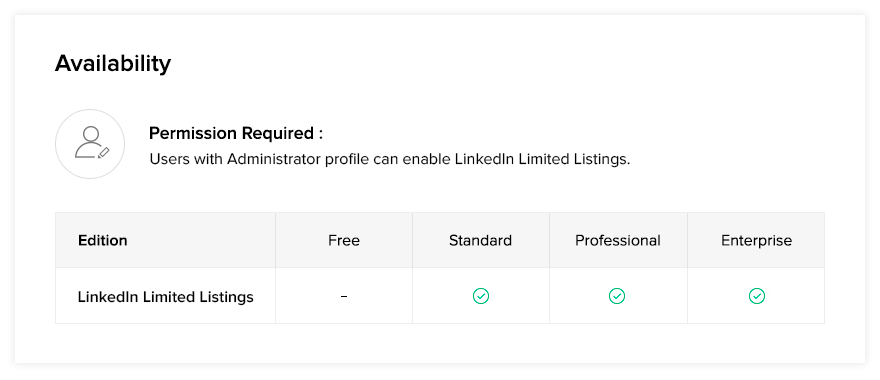Image resolution: width=880 pixels, height=380 pixels.
Task: Click the Permission Required label
Action: pos(236,134)
